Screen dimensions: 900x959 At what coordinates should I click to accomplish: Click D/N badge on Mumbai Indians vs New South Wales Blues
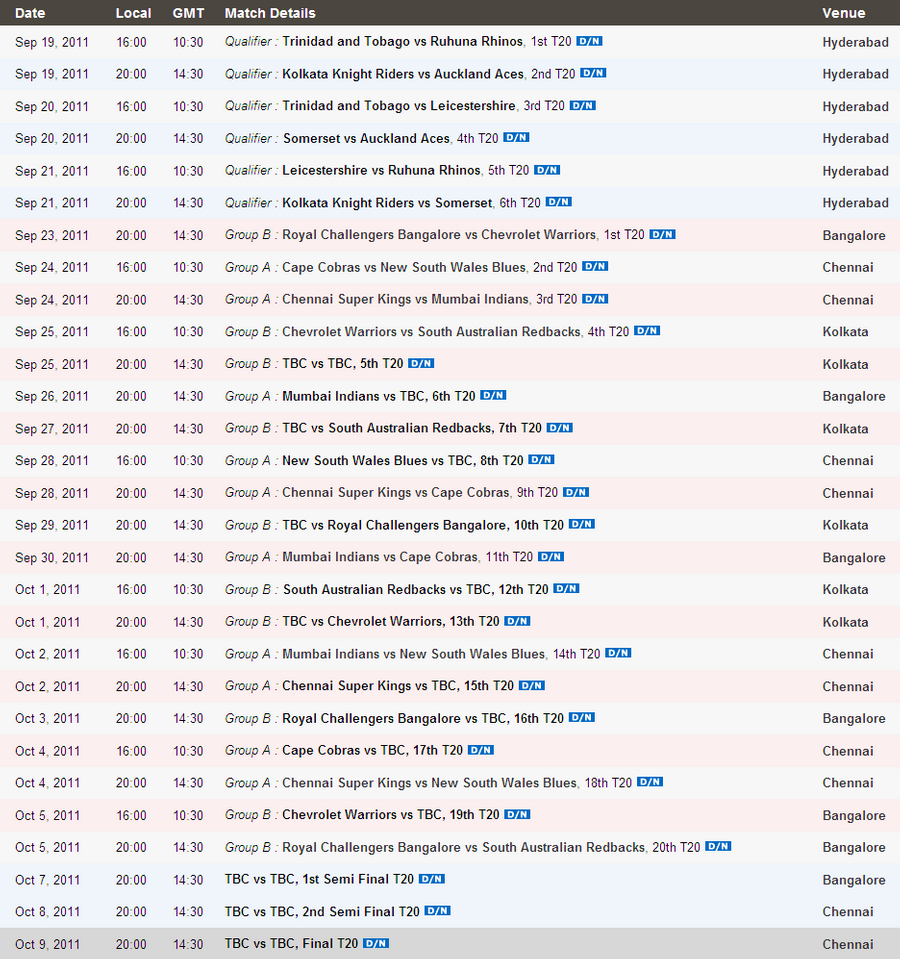(618, 653)
